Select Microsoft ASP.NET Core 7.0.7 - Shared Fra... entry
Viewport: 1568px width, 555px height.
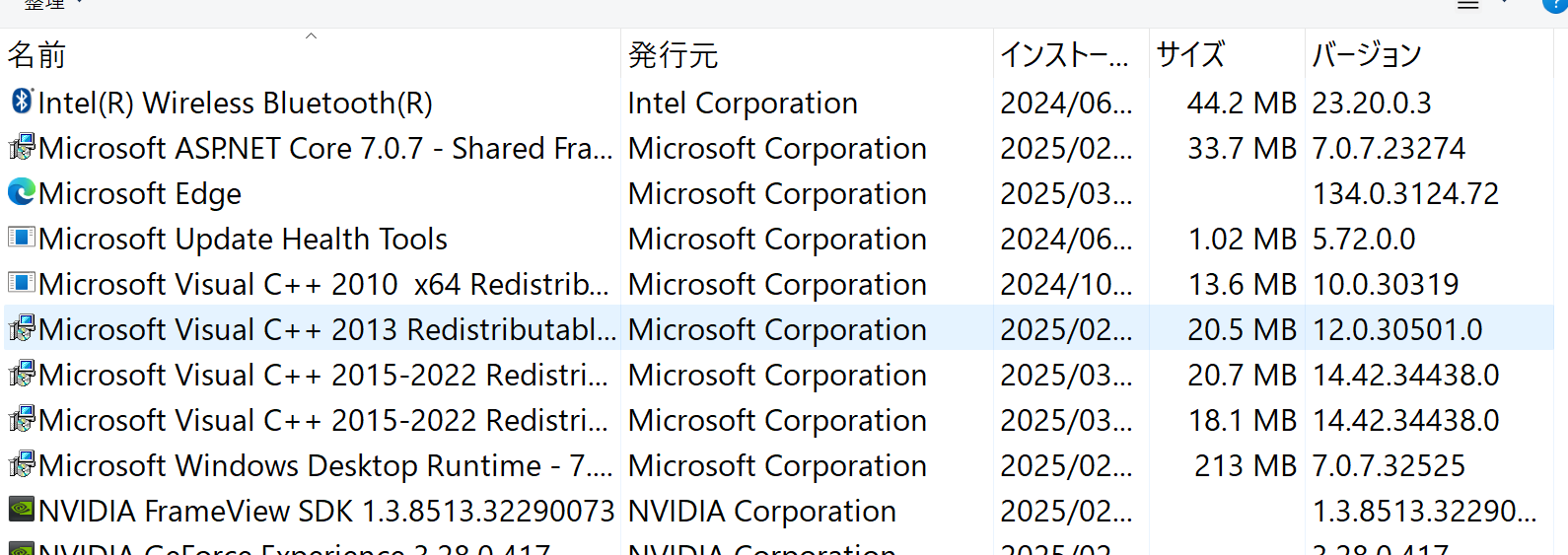325,148
